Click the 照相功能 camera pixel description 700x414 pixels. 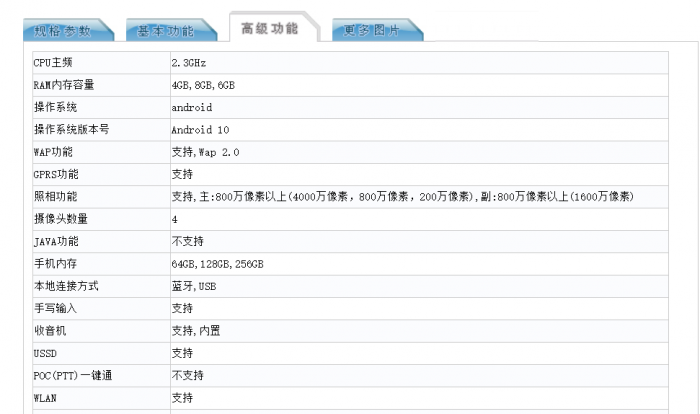pos(401,196)
